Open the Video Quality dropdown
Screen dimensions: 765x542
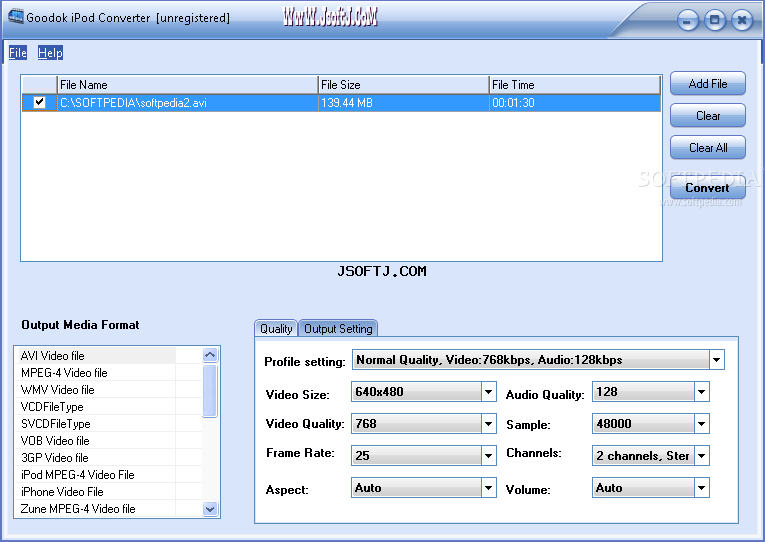[488, 424]
